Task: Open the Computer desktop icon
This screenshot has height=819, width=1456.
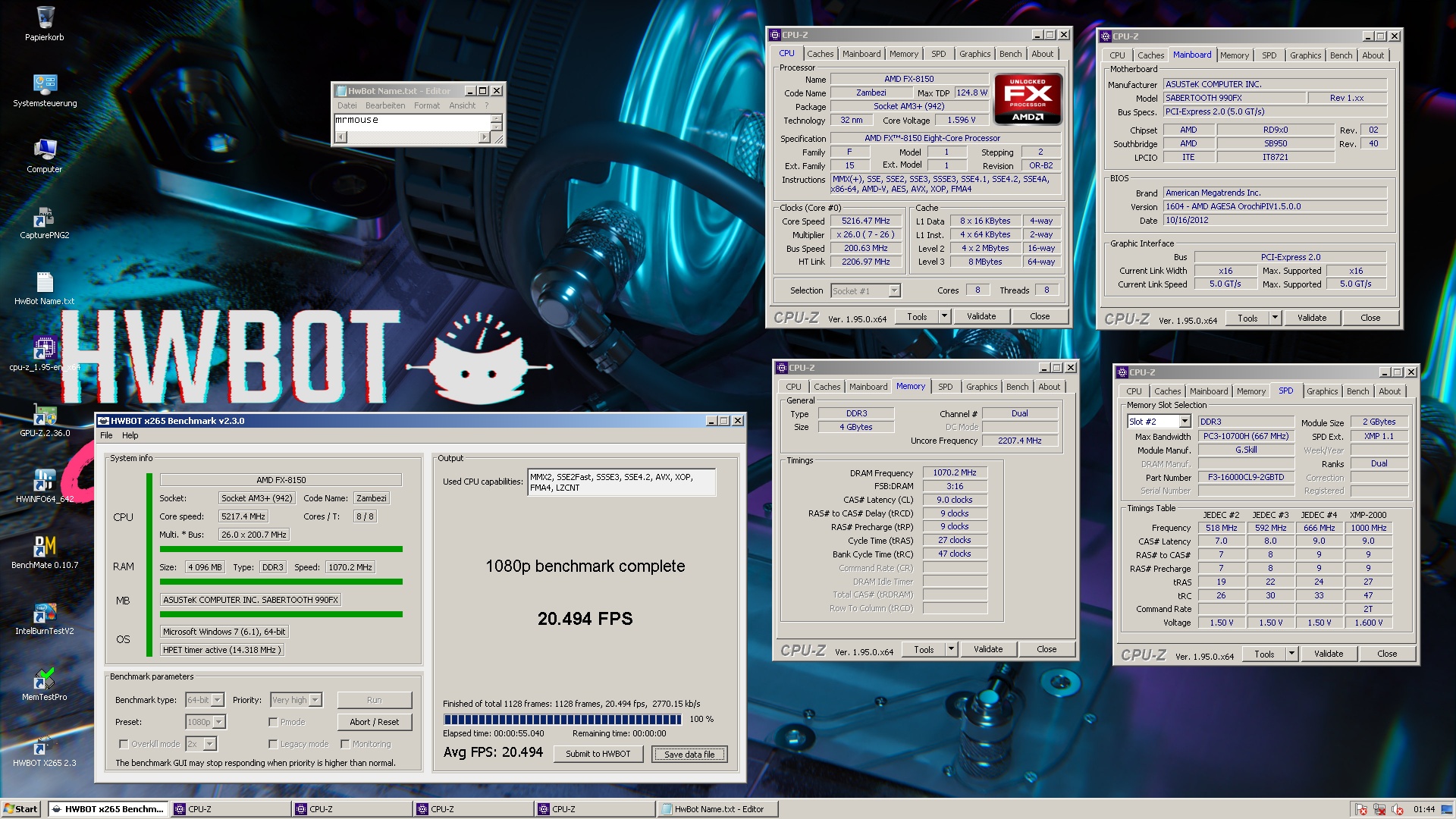Action: [x=45, y=149]
